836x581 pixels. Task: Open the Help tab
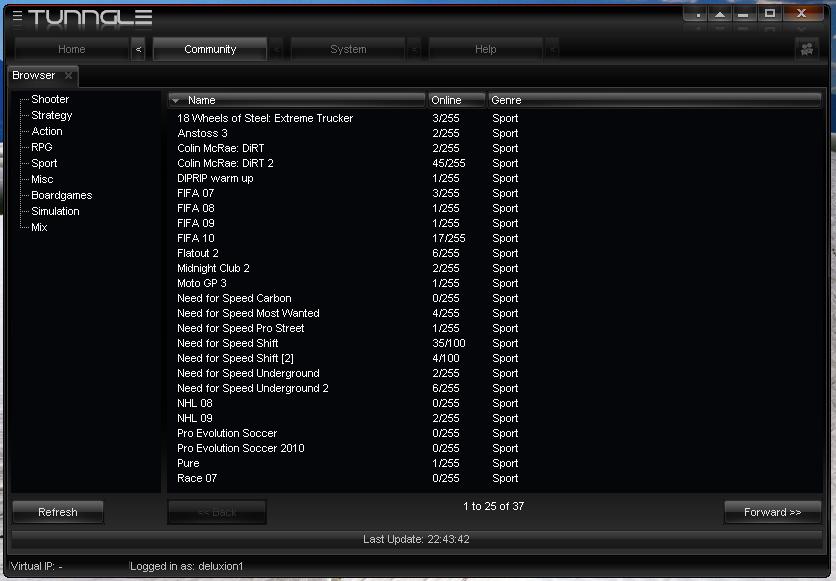click(x=485, y=49)
